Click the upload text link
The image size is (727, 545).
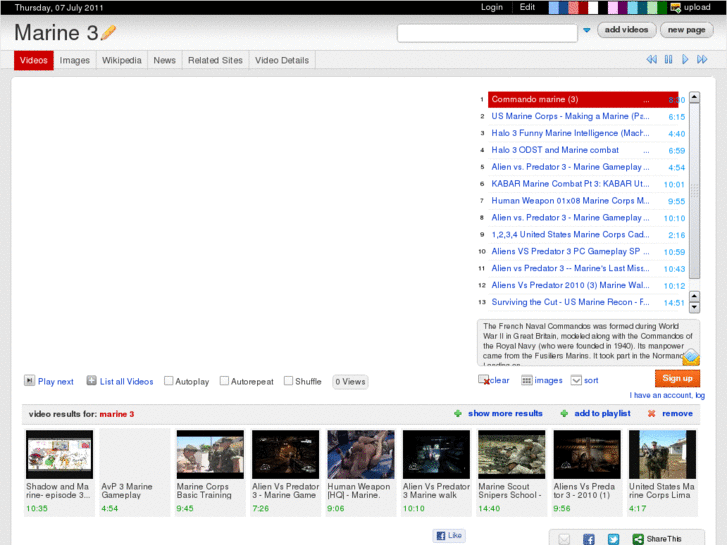[x=697, y=7]
